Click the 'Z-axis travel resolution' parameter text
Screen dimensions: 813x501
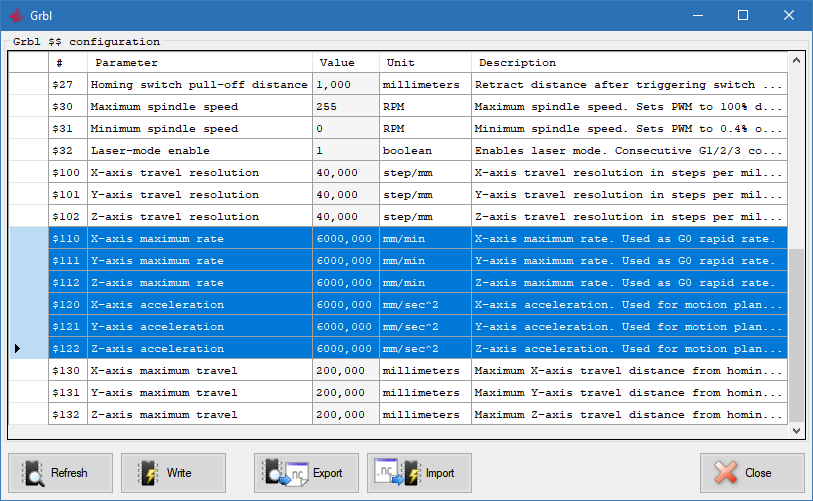pos(175,216)
